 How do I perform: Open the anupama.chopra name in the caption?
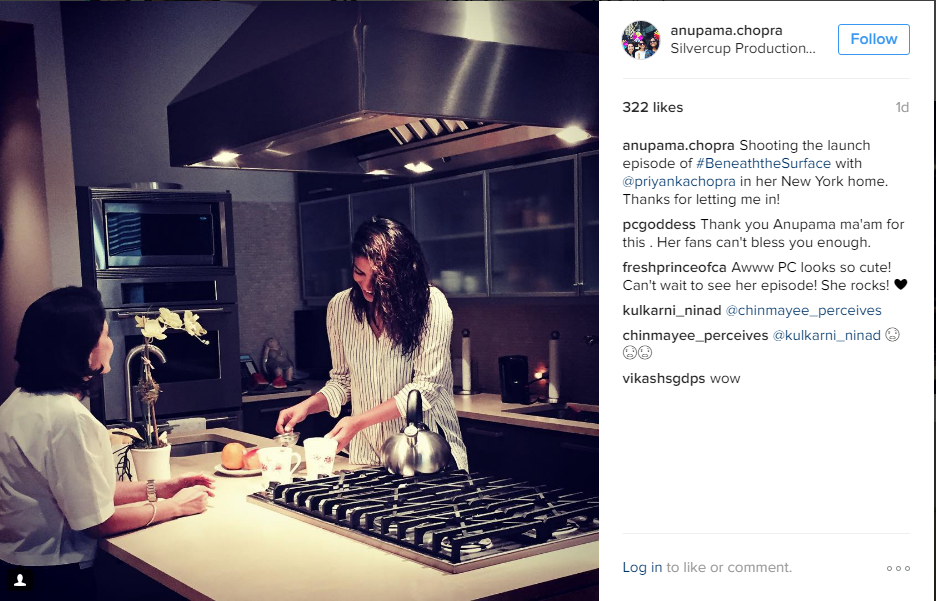click(x=678, y=146)
